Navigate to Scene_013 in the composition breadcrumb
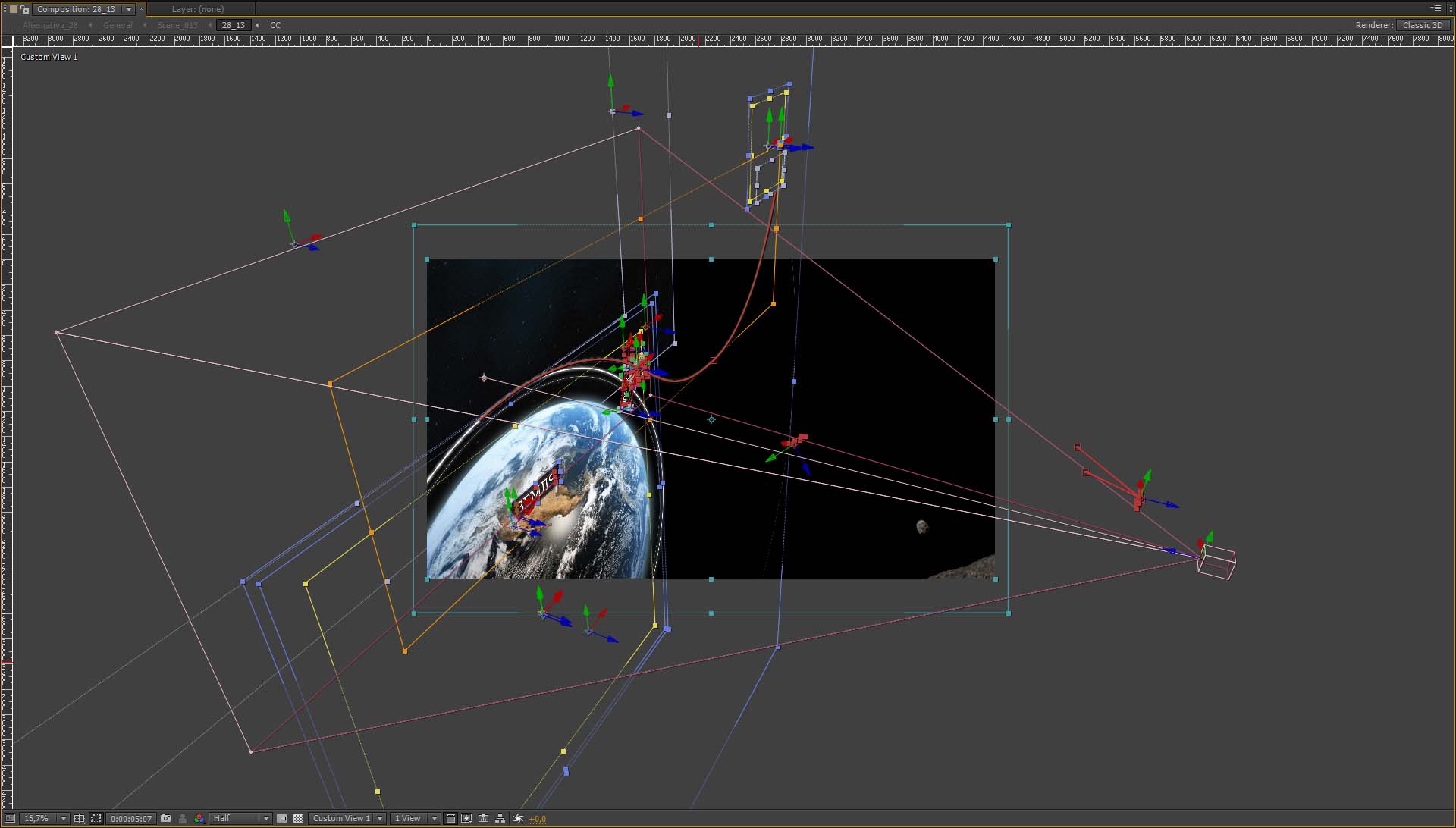 (177, 25)
